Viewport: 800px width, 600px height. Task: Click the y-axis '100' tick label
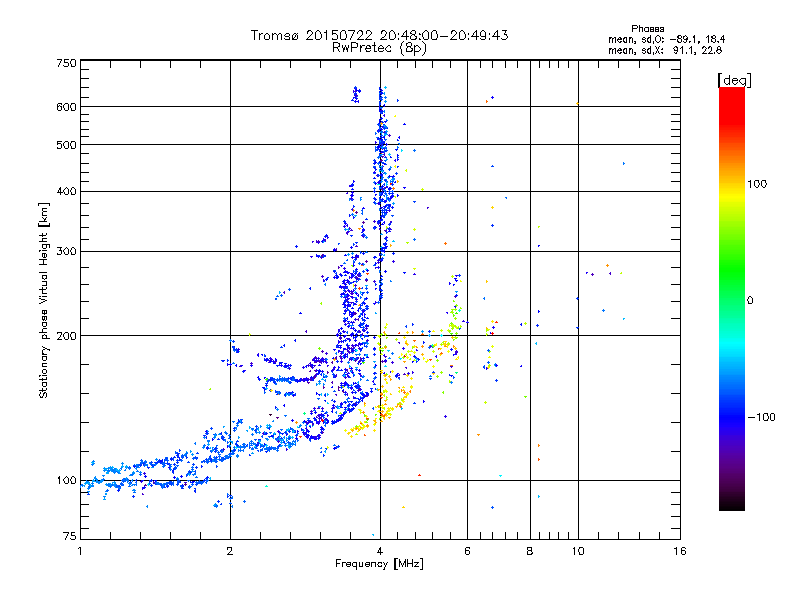click(66, 481)
